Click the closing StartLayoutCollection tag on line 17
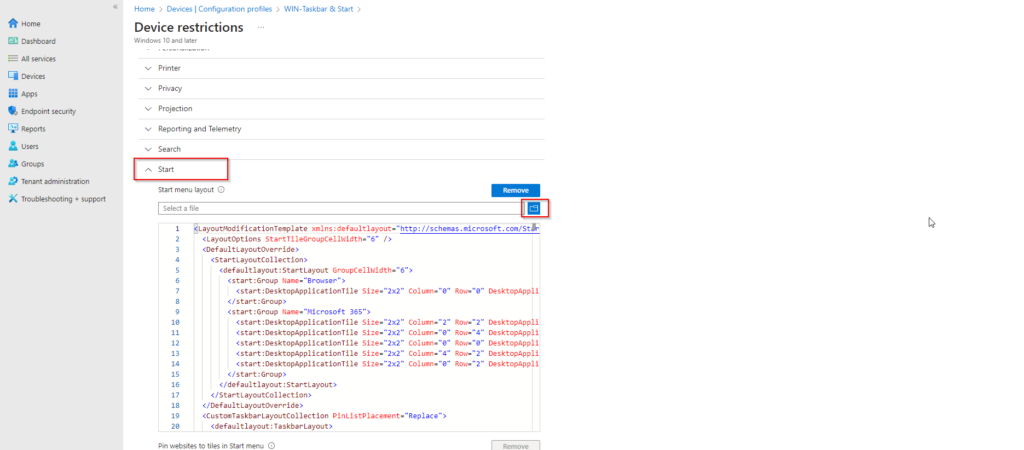 pyautogui.click(x=261, y=394)
